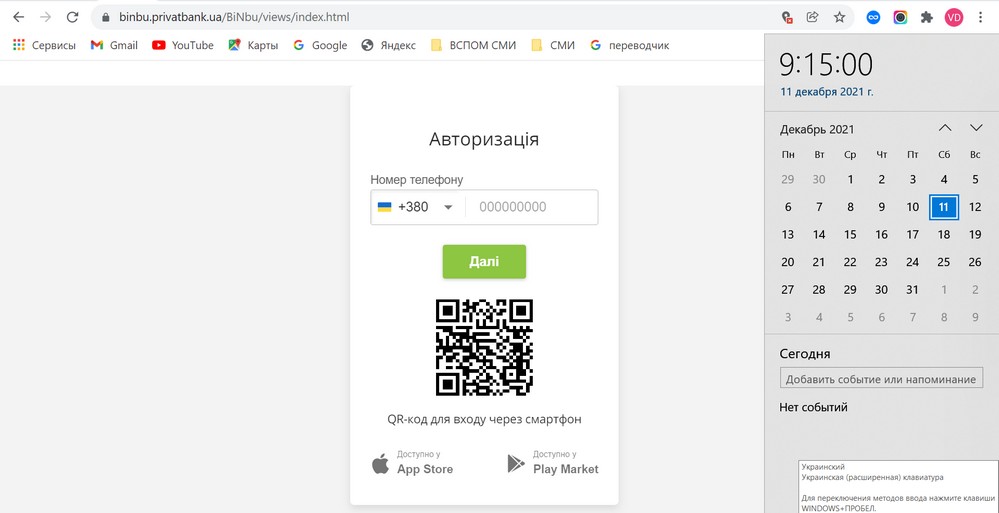
Task: Click the 9:15:00 clock display
Action: pyautogui.click(x=826, y=65)
